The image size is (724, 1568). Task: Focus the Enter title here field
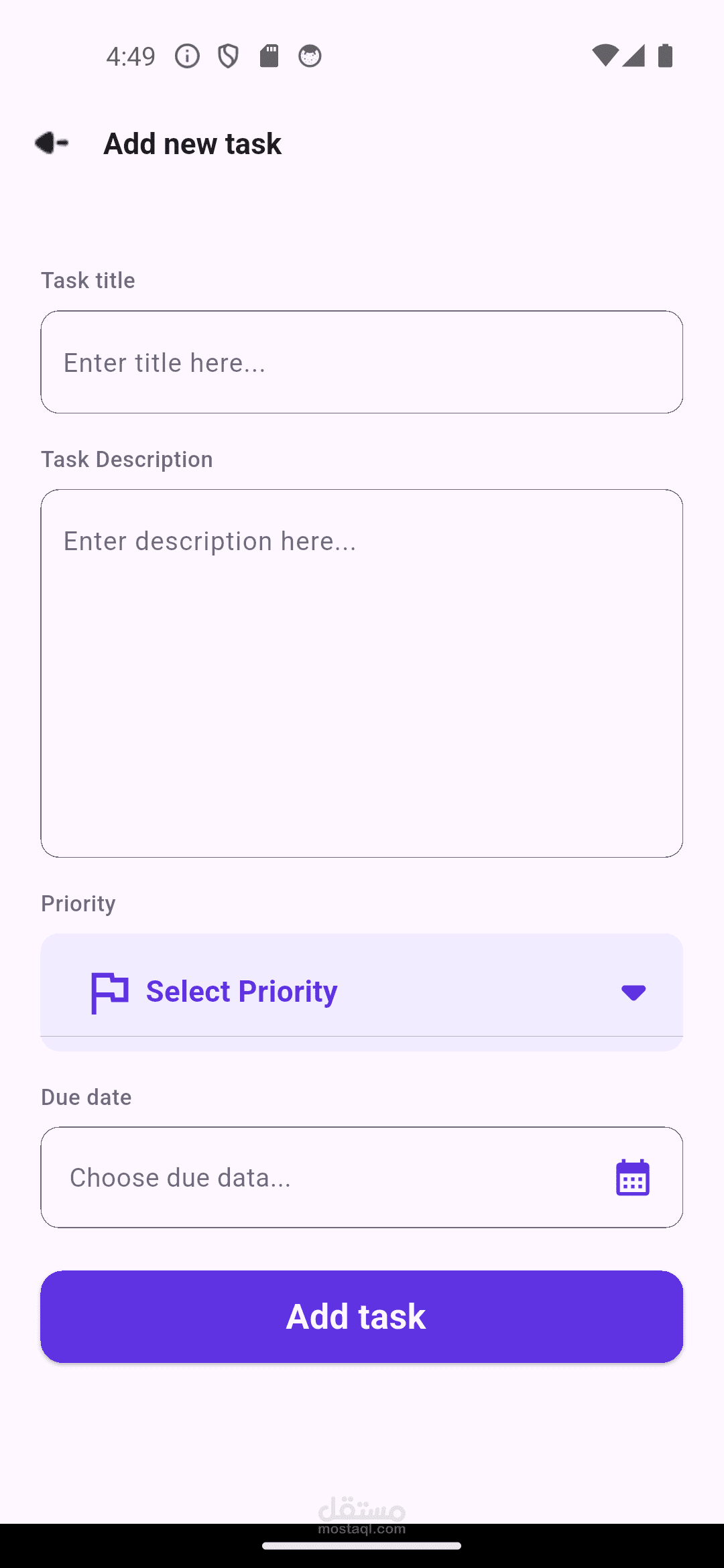pyautogui.click(x=362, y=362)
